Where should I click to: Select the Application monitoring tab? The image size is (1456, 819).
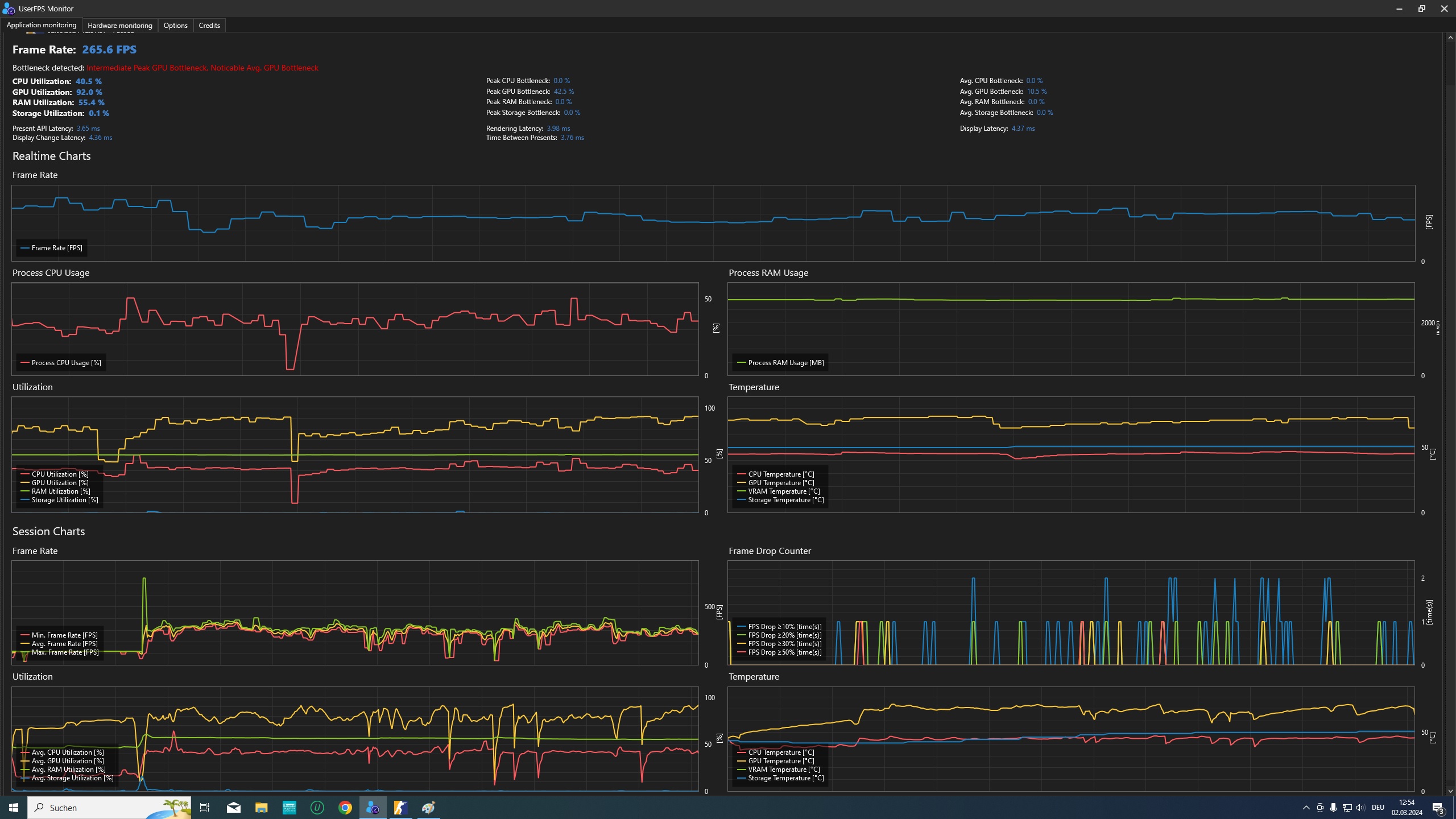pos(42,25)
